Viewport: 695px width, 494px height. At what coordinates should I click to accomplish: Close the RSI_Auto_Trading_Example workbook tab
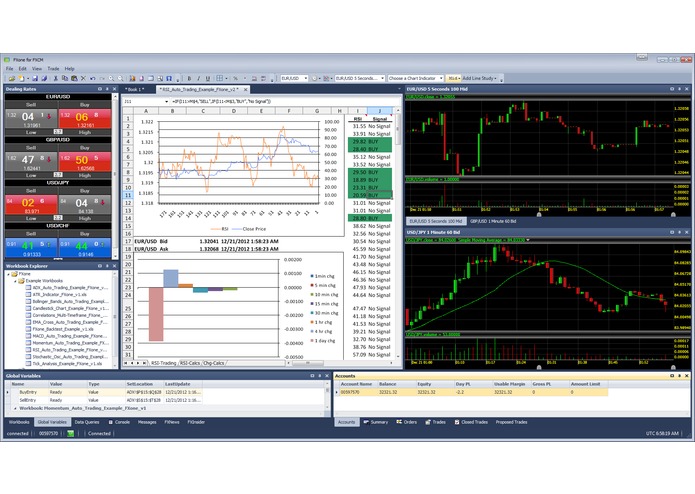(x=245, y=89)
